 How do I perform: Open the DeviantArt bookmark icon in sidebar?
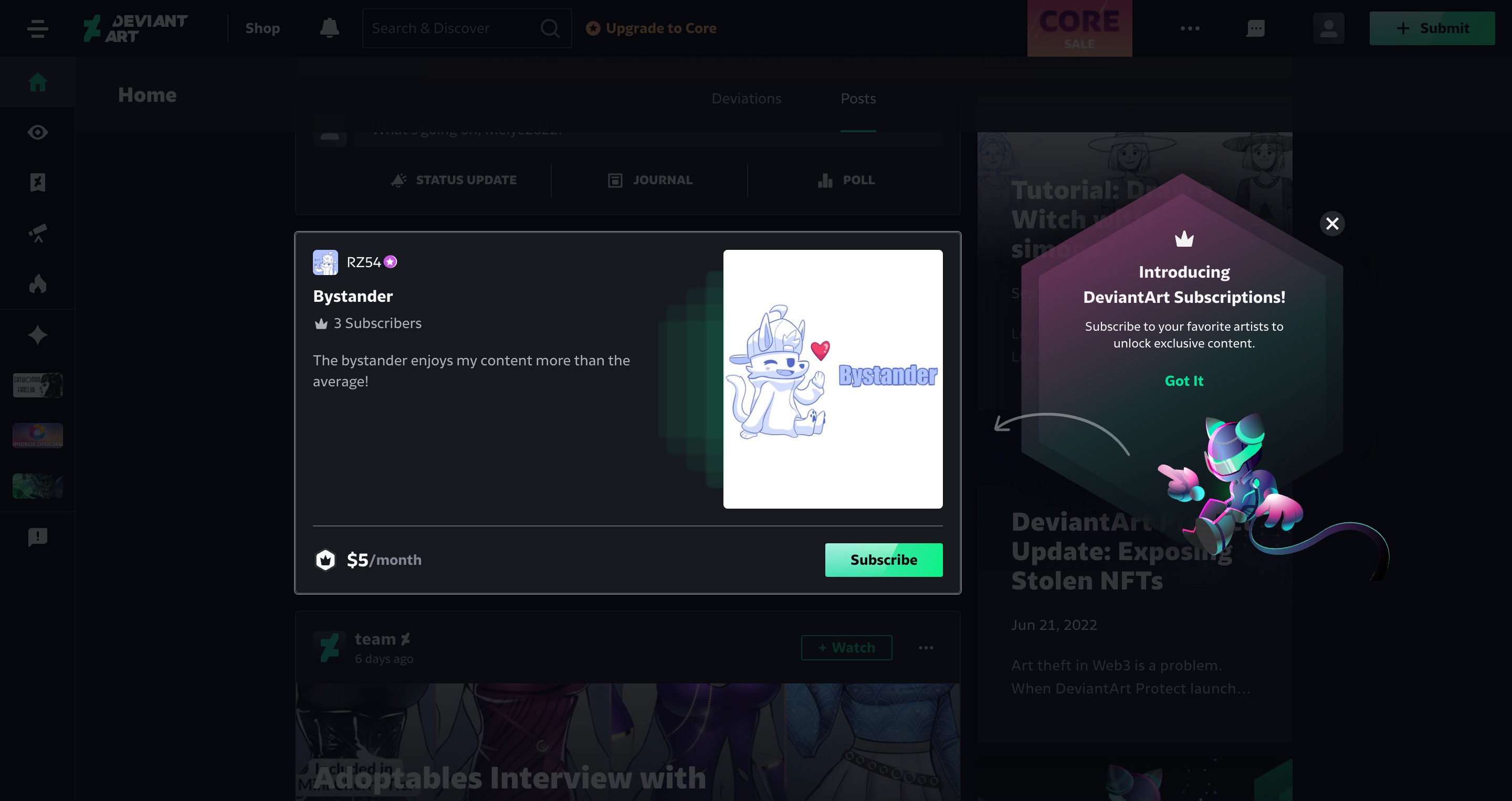click(x=38, y=183)
